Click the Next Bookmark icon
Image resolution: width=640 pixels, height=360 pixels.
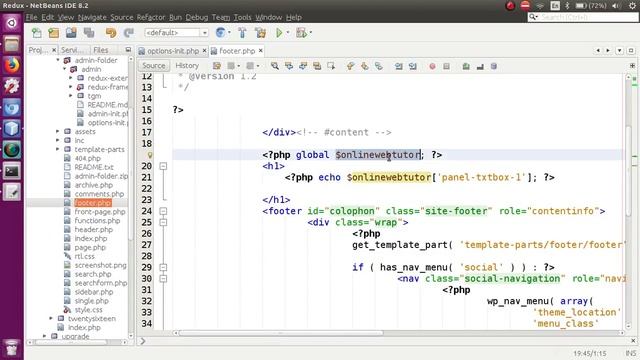[364, 66]
